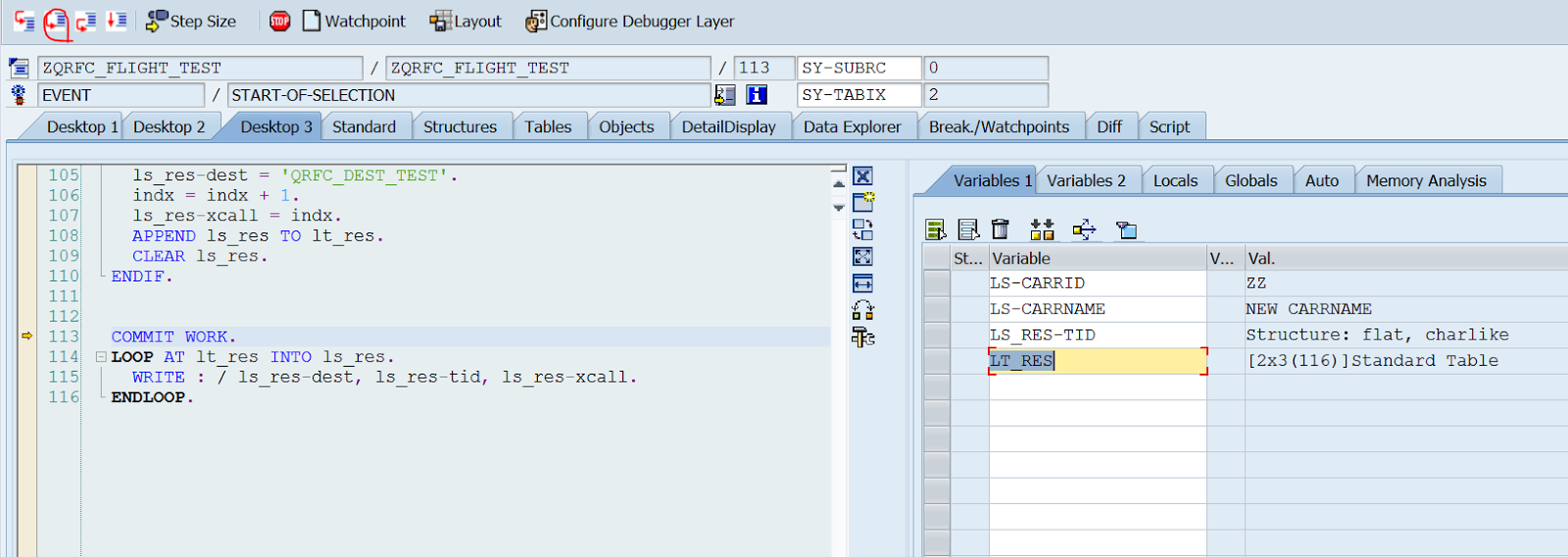
Task: Click the COMMIT WORK statement line
Action: 173,336
